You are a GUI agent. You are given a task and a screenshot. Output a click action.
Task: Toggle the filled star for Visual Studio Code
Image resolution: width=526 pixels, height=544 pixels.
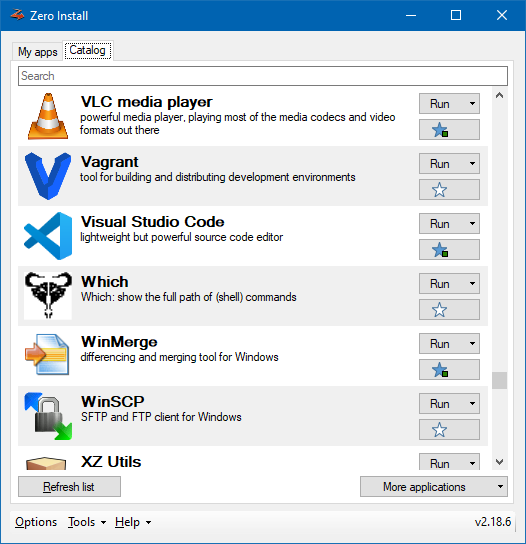[x=449, y=250]
